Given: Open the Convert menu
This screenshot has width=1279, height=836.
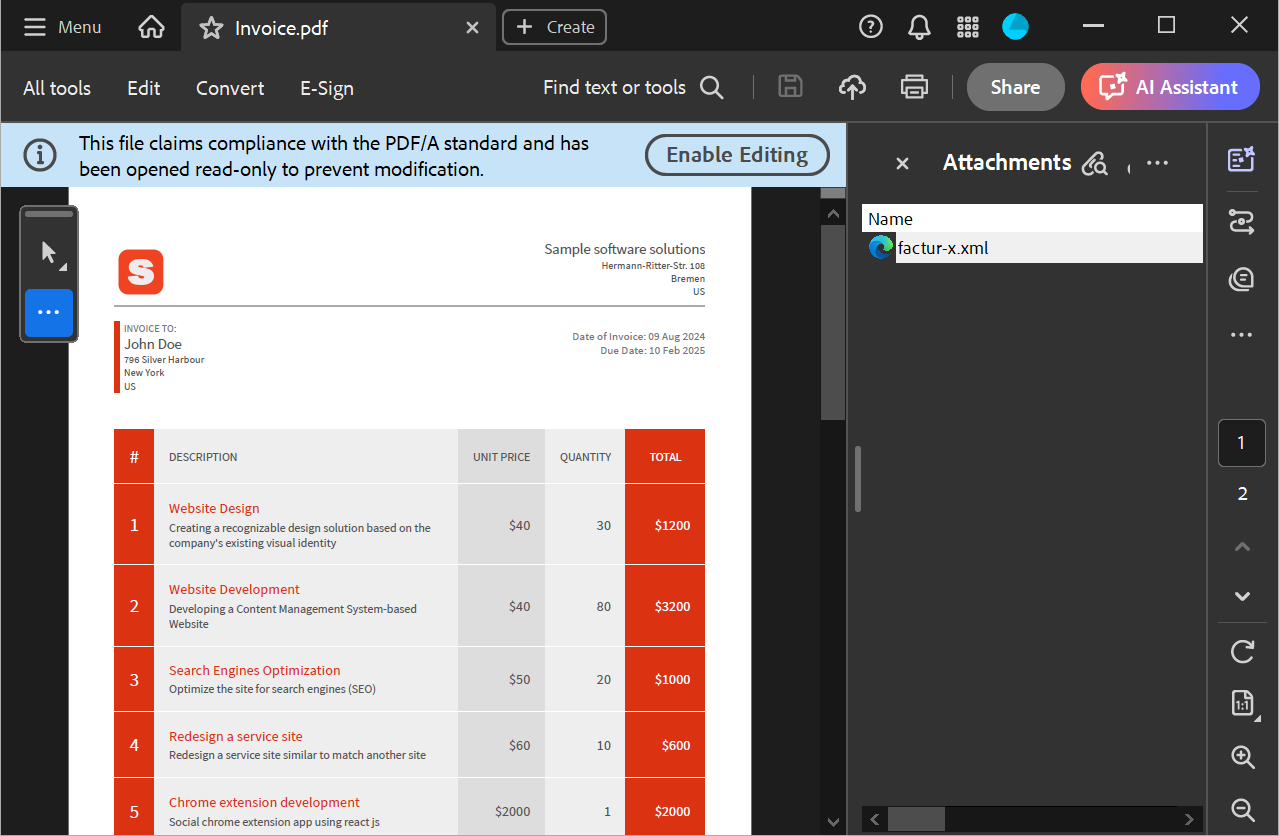Looking at the screenshot, I should point(230,88).
